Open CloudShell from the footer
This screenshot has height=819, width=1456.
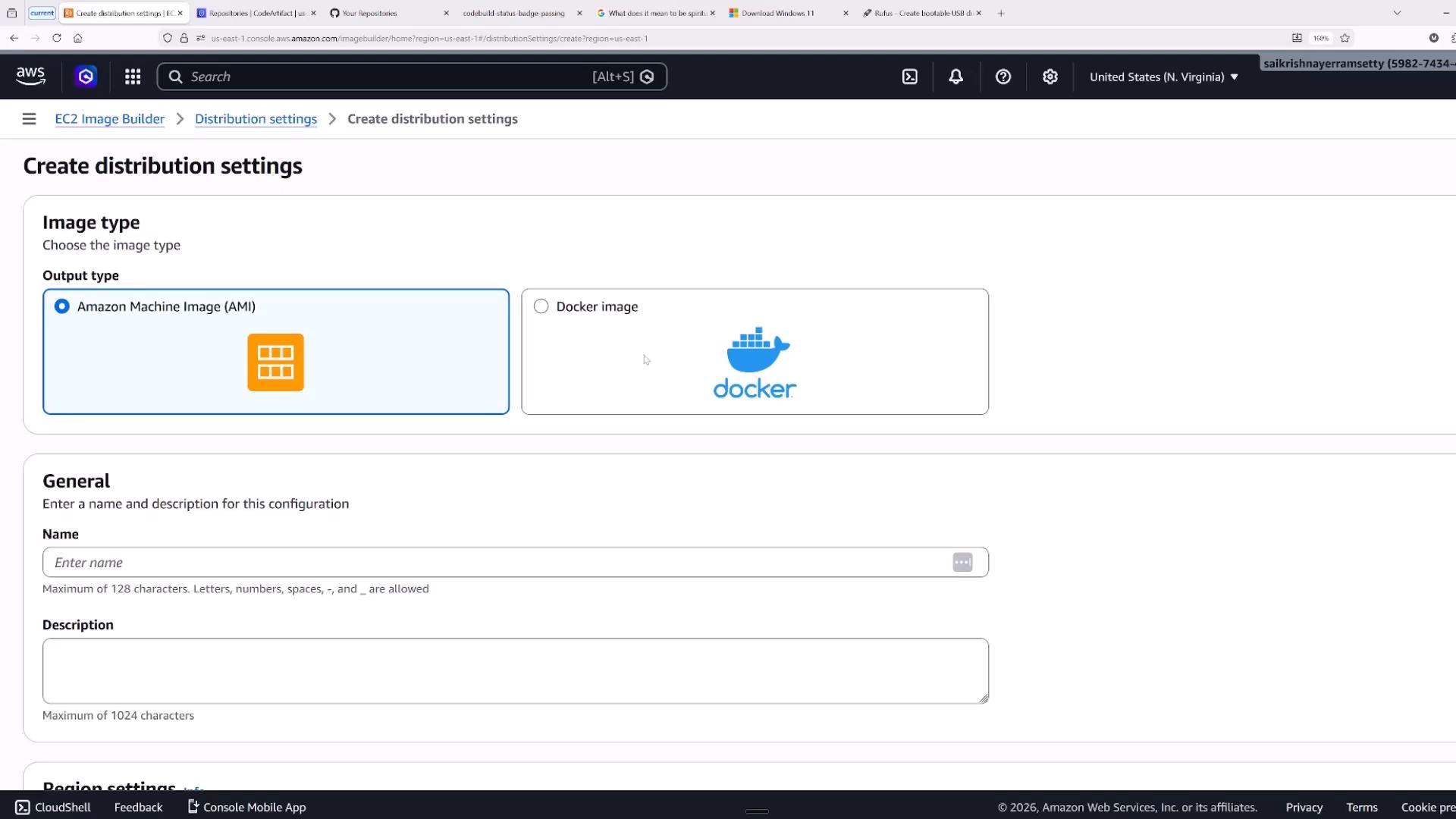coord(53,807)
